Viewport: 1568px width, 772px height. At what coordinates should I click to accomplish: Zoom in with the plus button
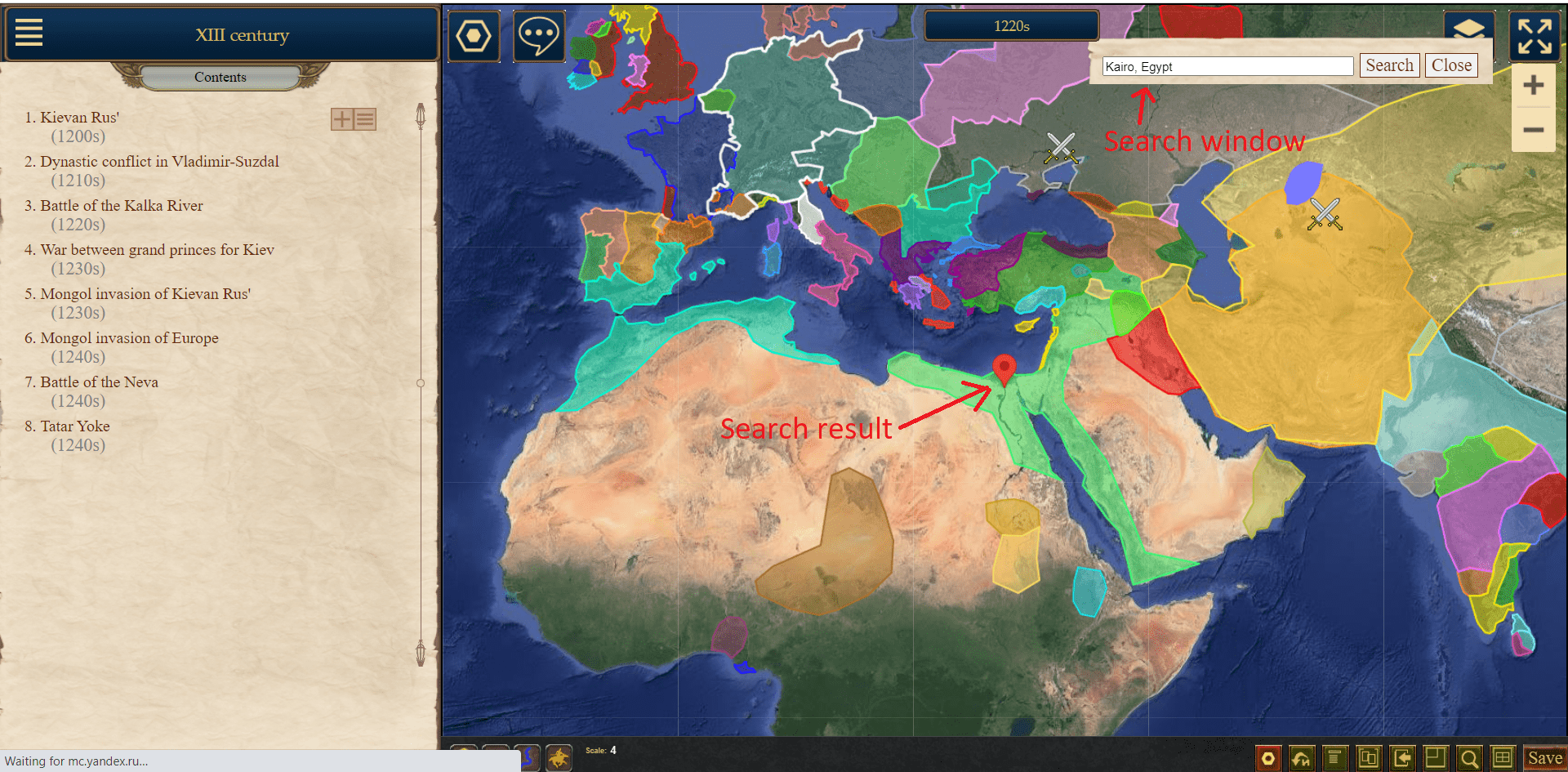pyautogui.click(x=1533, y=85)
